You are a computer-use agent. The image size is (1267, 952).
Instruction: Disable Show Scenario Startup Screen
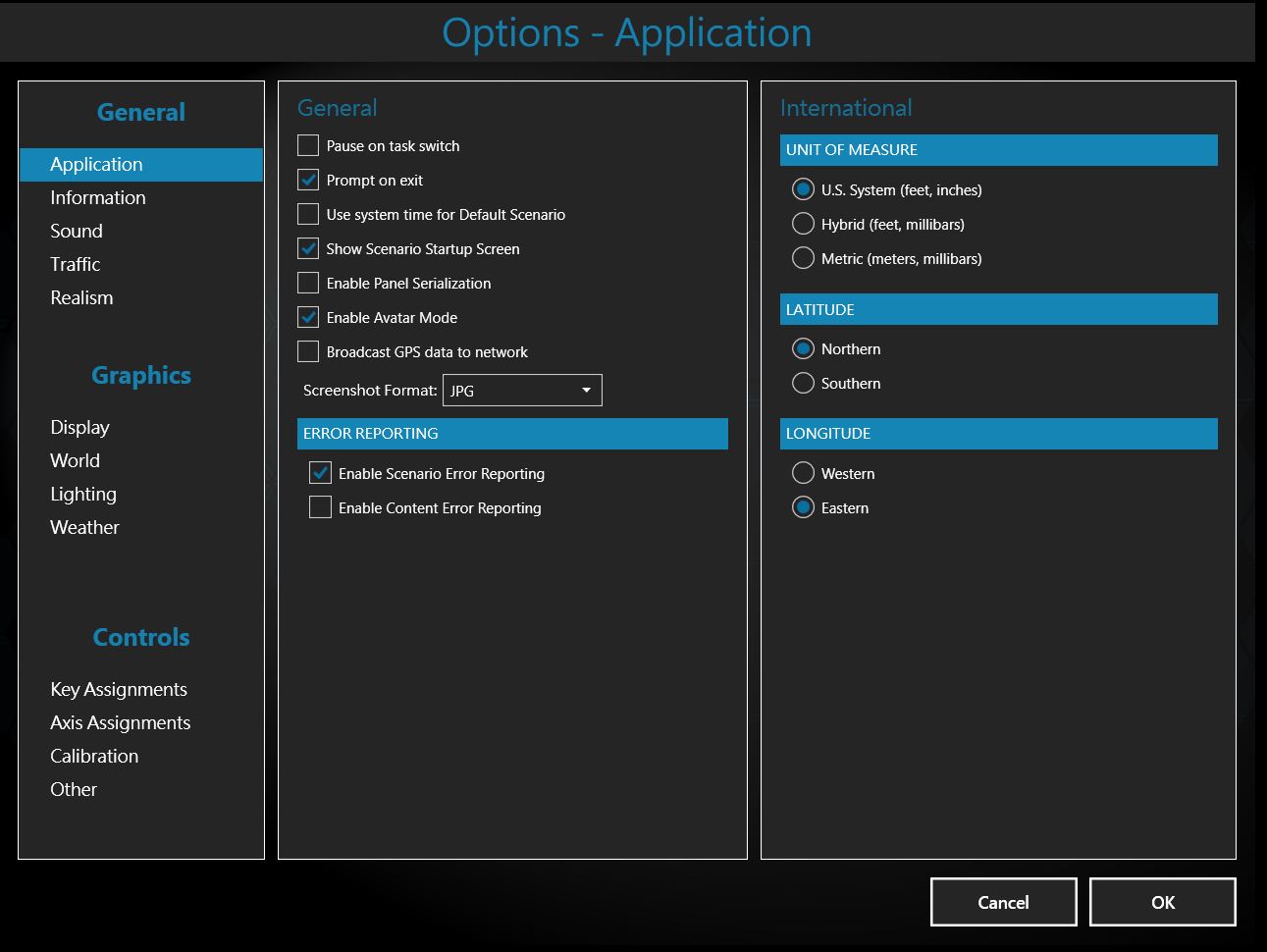click(x=308, y=248)
